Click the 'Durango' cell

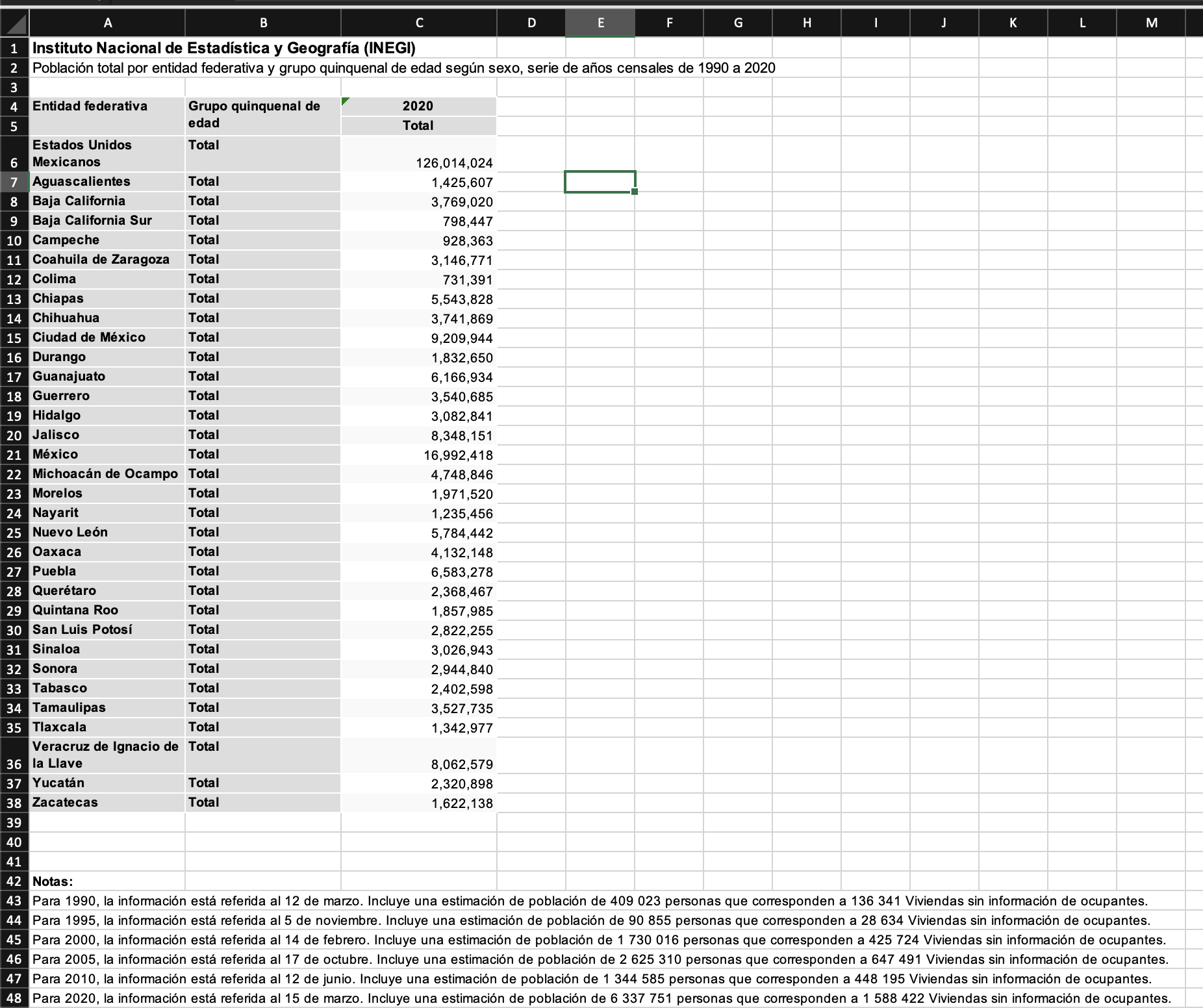107,357
